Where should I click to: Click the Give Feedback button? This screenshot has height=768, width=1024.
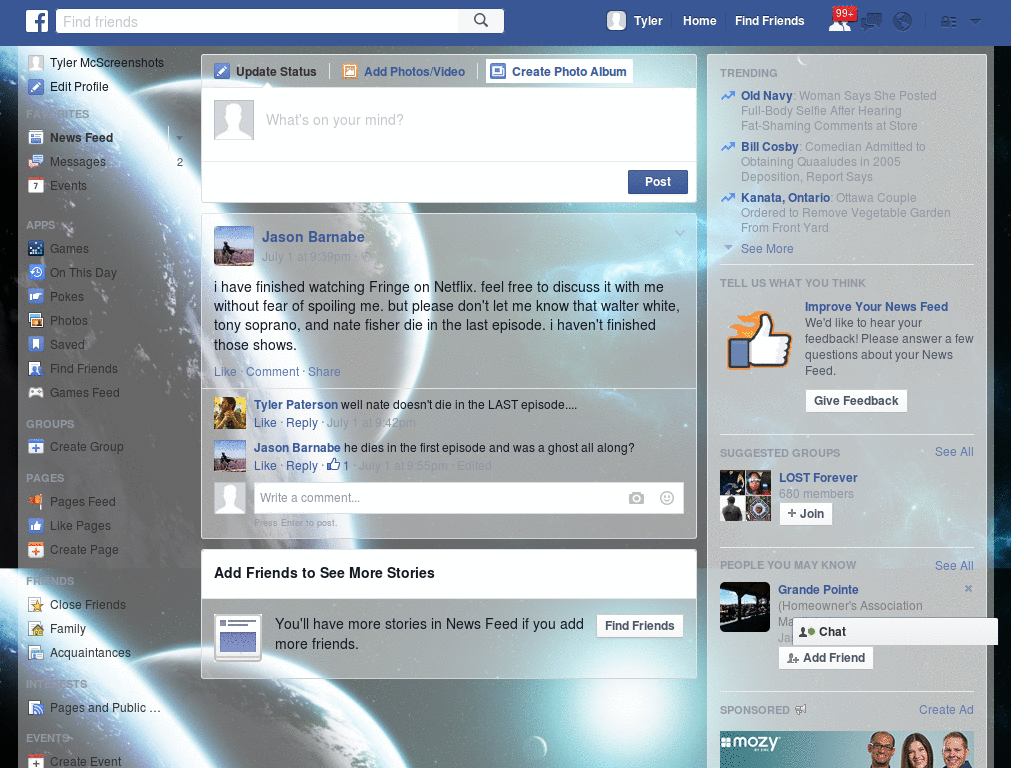coord(856,401)
